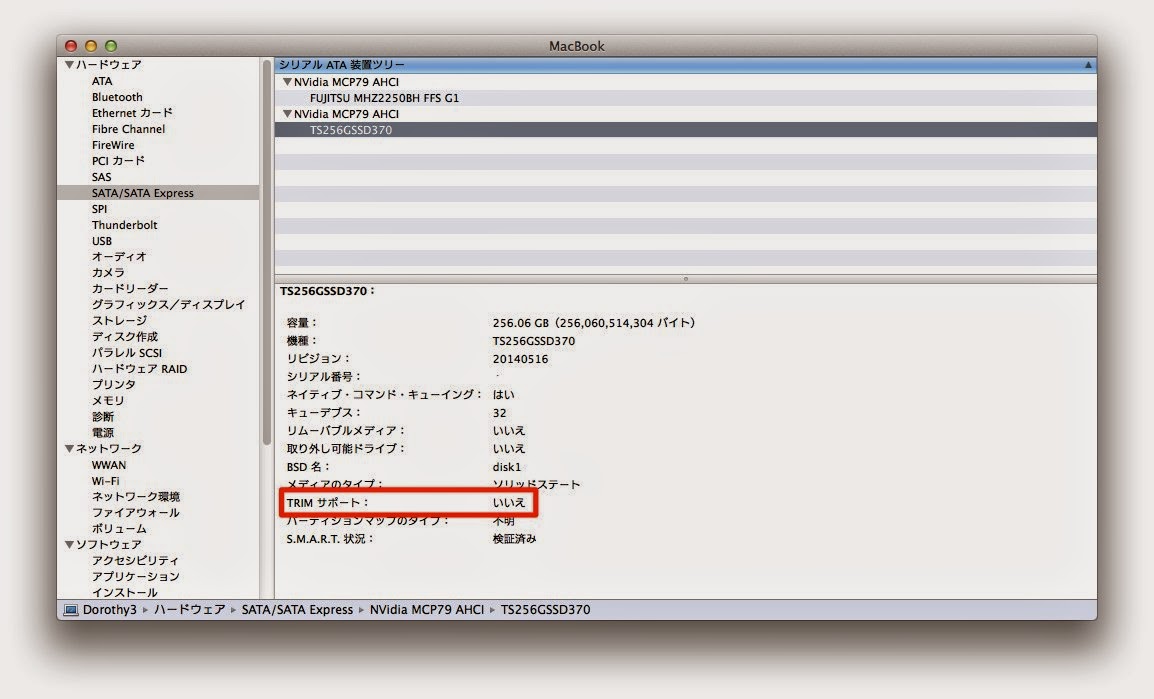
Task: Select Wi-Fi under ネットワーク
Action: coord(105,481)
